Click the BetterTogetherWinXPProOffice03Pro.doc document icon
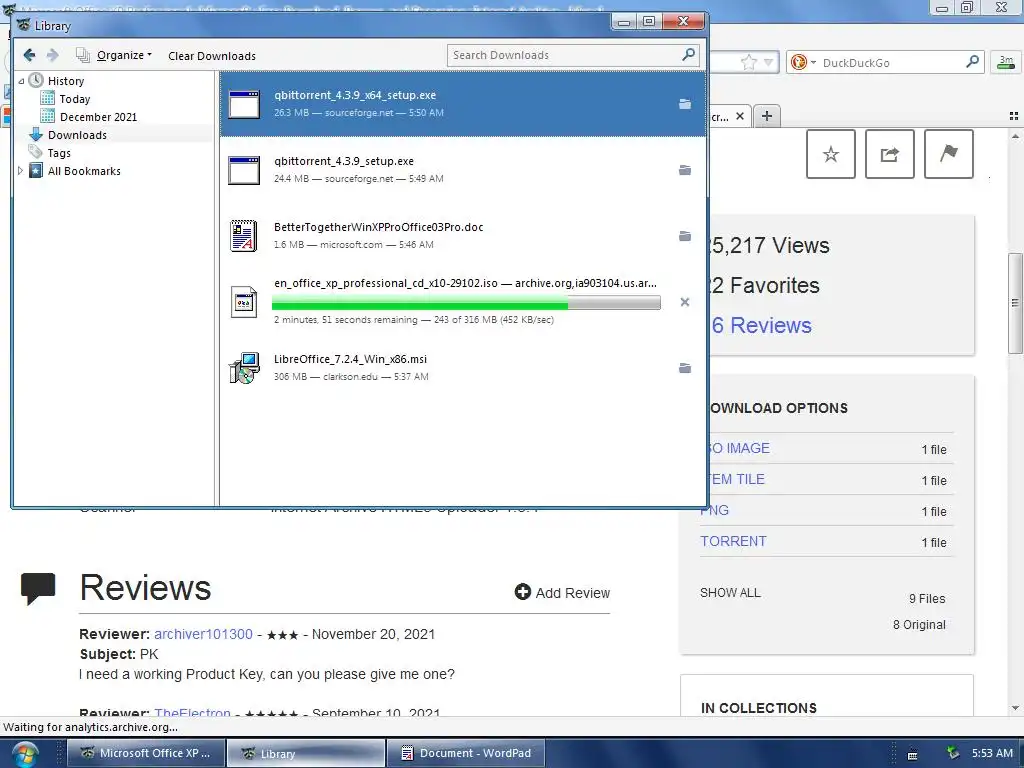This screenshot has width=1024, height=768. pos(244,236)
